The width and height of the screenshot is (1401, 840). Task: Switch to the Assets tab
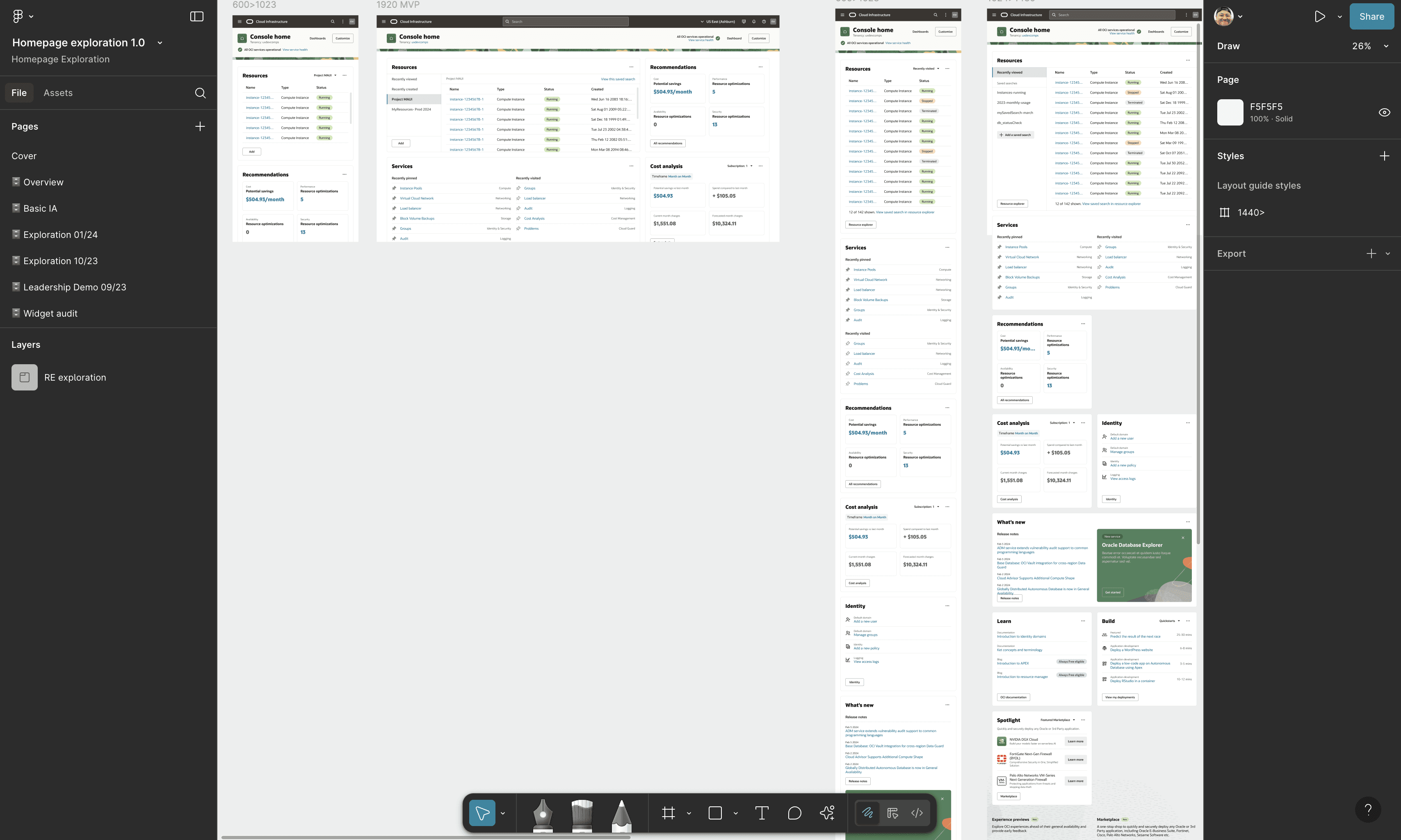pyautogui.click(x=58, y=93)
